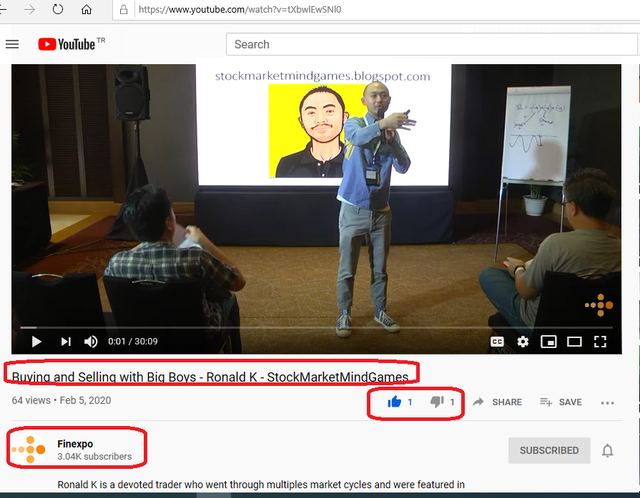Viewport: 640px width, 498px height.
Task: Go to browser home page icon
Action: [x=86, y=9]
